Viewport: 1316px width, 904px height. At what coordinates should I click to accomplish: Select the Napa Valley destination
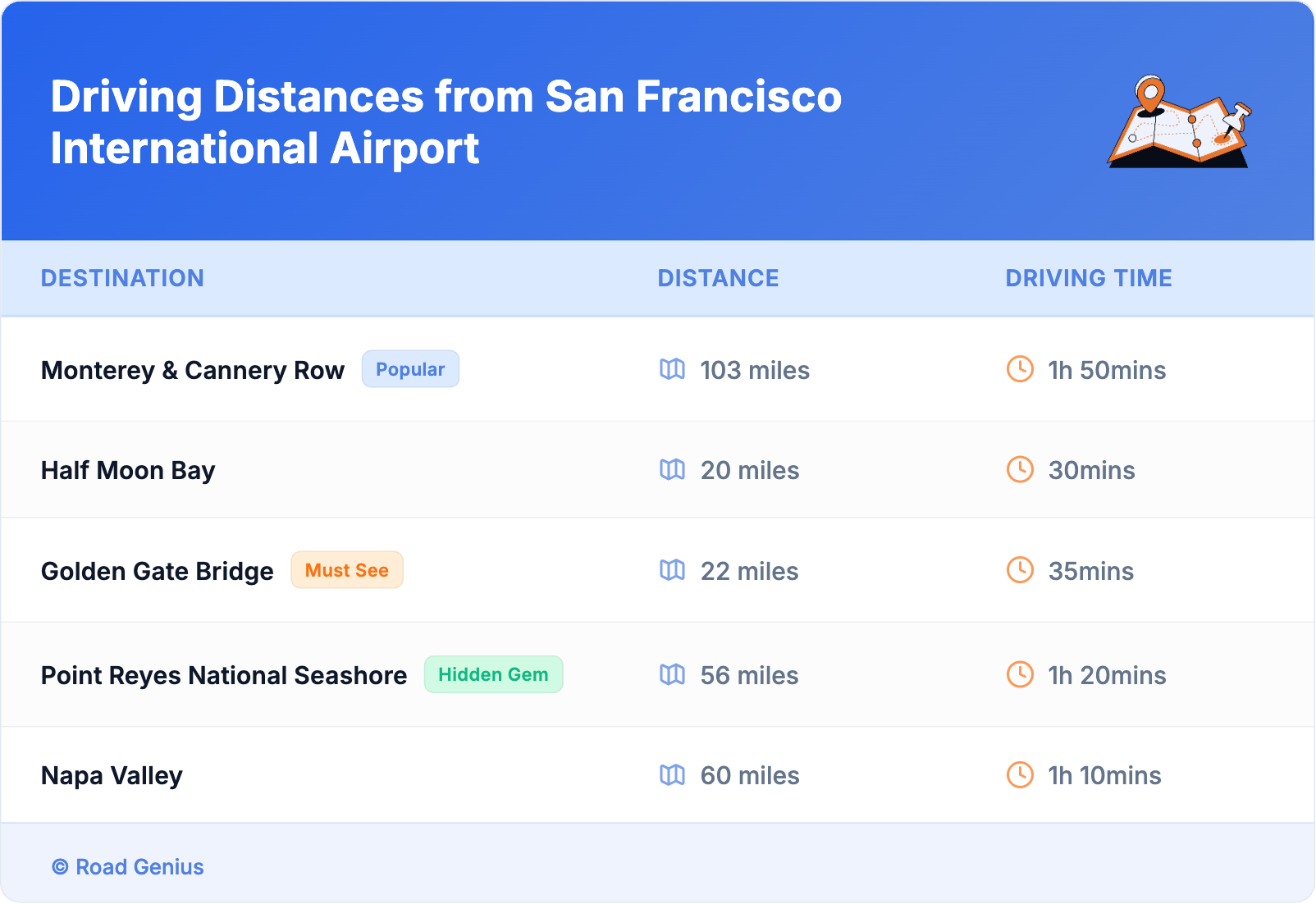click(112, 775)
